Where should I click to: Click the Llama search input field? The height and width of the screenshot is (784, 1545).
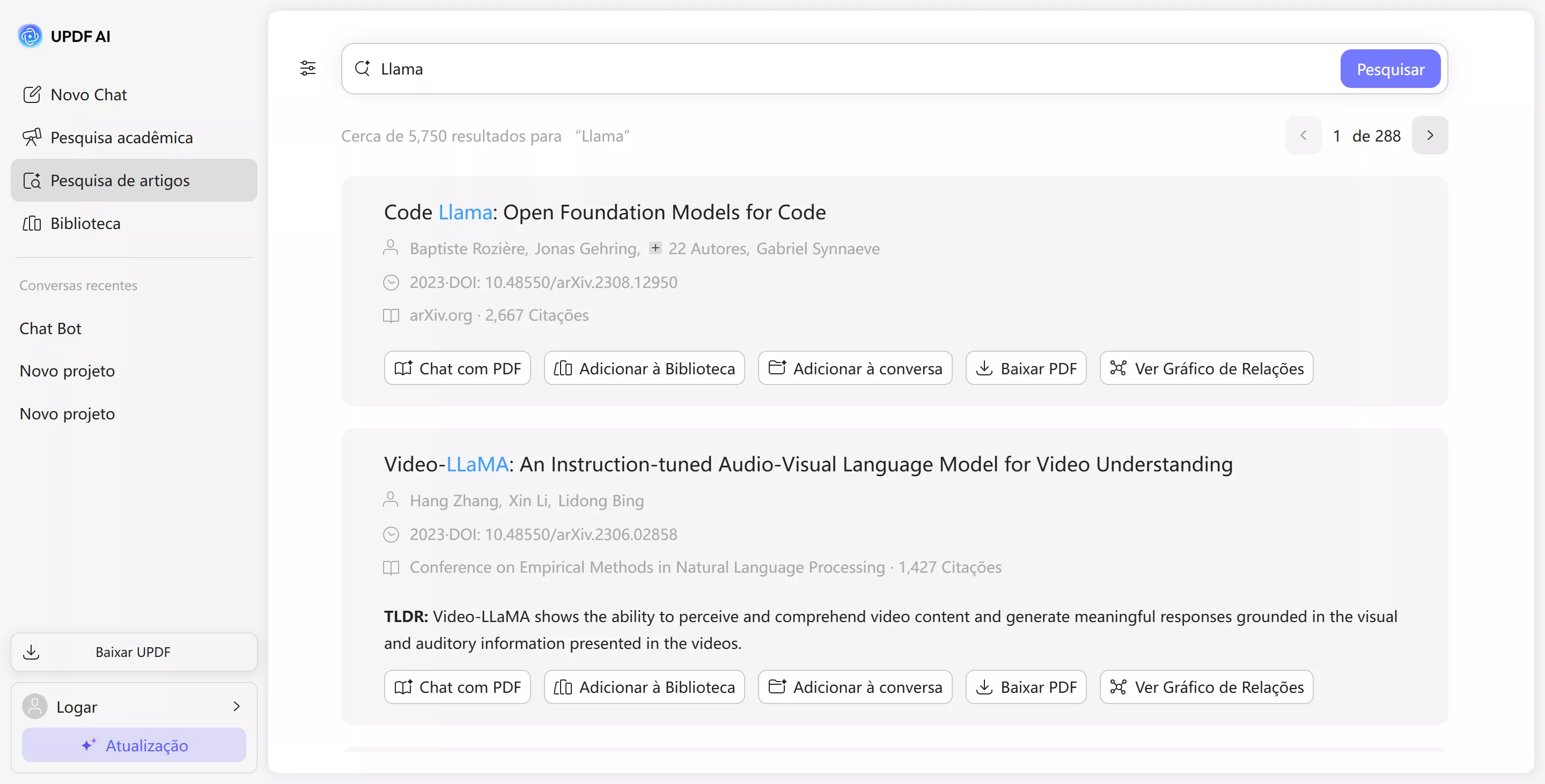tap(840, 69)
